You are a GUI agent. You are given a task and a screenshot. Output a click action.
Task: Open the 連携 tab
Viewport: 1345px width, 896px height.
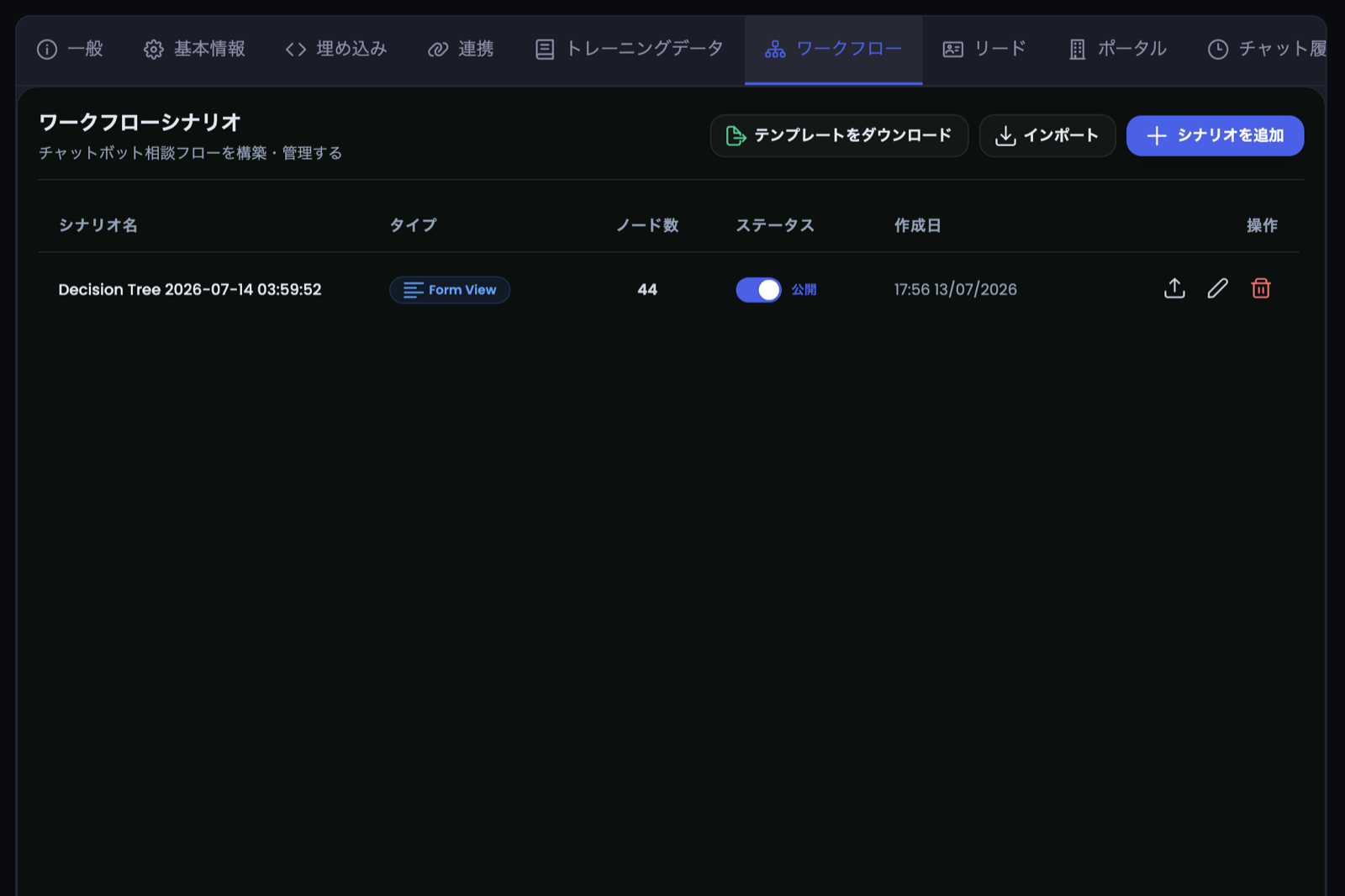[x=461, y=50]
